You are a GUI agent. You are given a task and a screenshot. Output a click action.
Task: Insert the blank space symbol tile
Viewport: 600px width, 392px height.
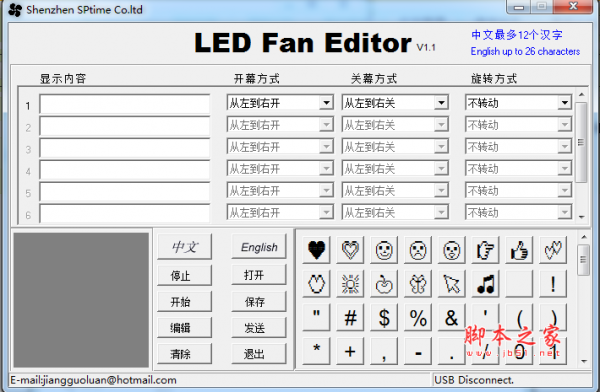519,284
